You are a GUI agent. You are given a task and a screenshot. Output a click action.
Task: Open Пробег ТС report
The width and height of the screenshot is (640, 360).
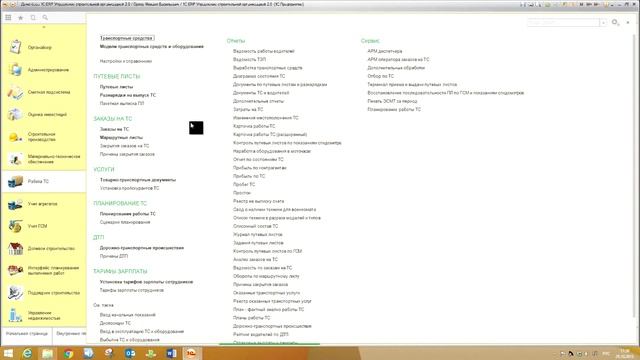[x=244, y=184]
